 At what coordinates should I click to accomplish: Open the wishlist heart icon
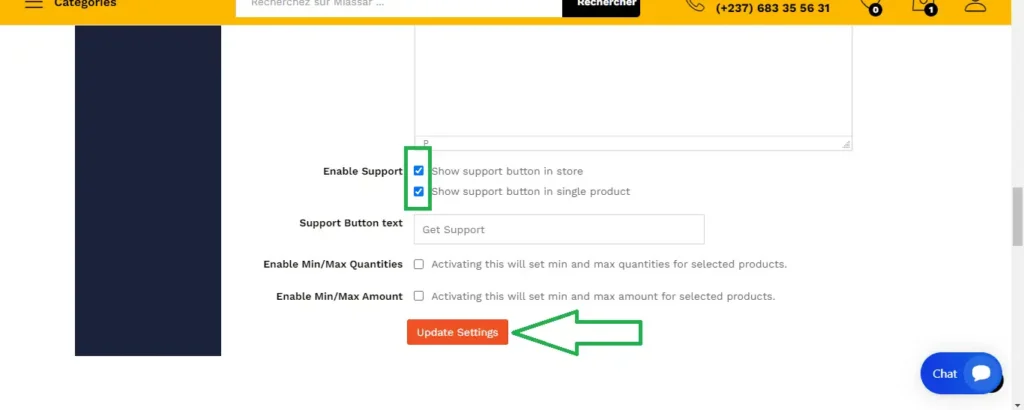tap(869, 5)
